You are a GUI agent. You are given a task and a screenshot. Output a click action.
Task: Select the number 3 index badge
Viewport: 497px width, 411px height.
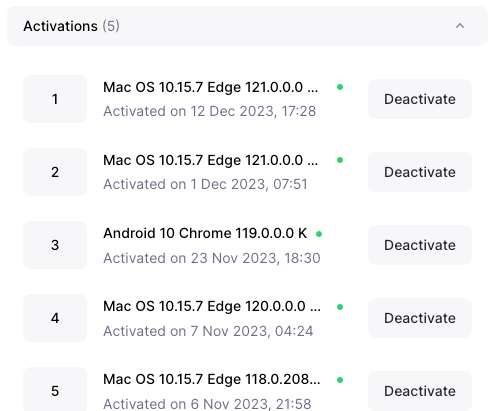55,245
